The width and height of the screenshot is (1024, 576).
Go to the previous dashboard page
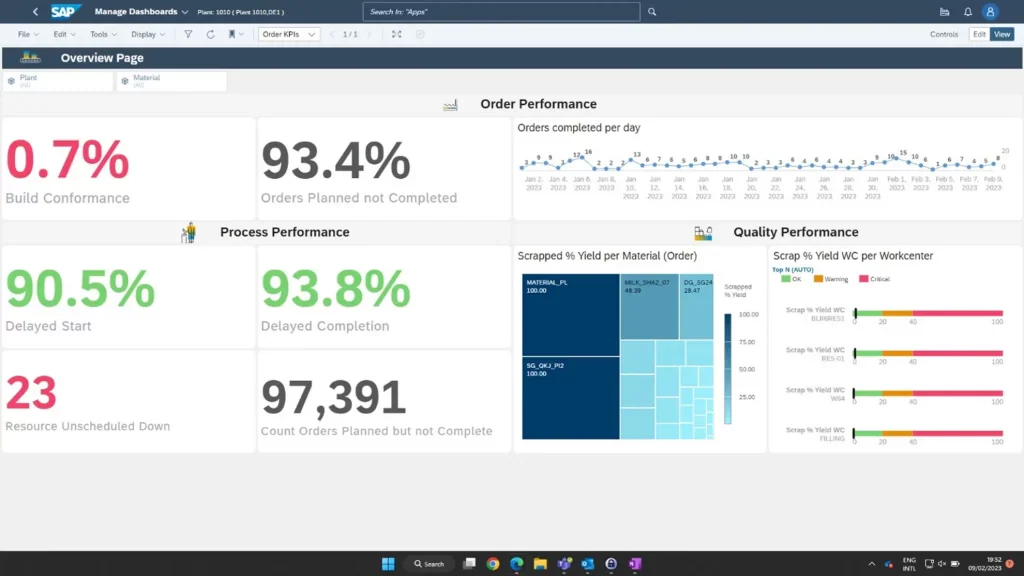click(332, 35)
